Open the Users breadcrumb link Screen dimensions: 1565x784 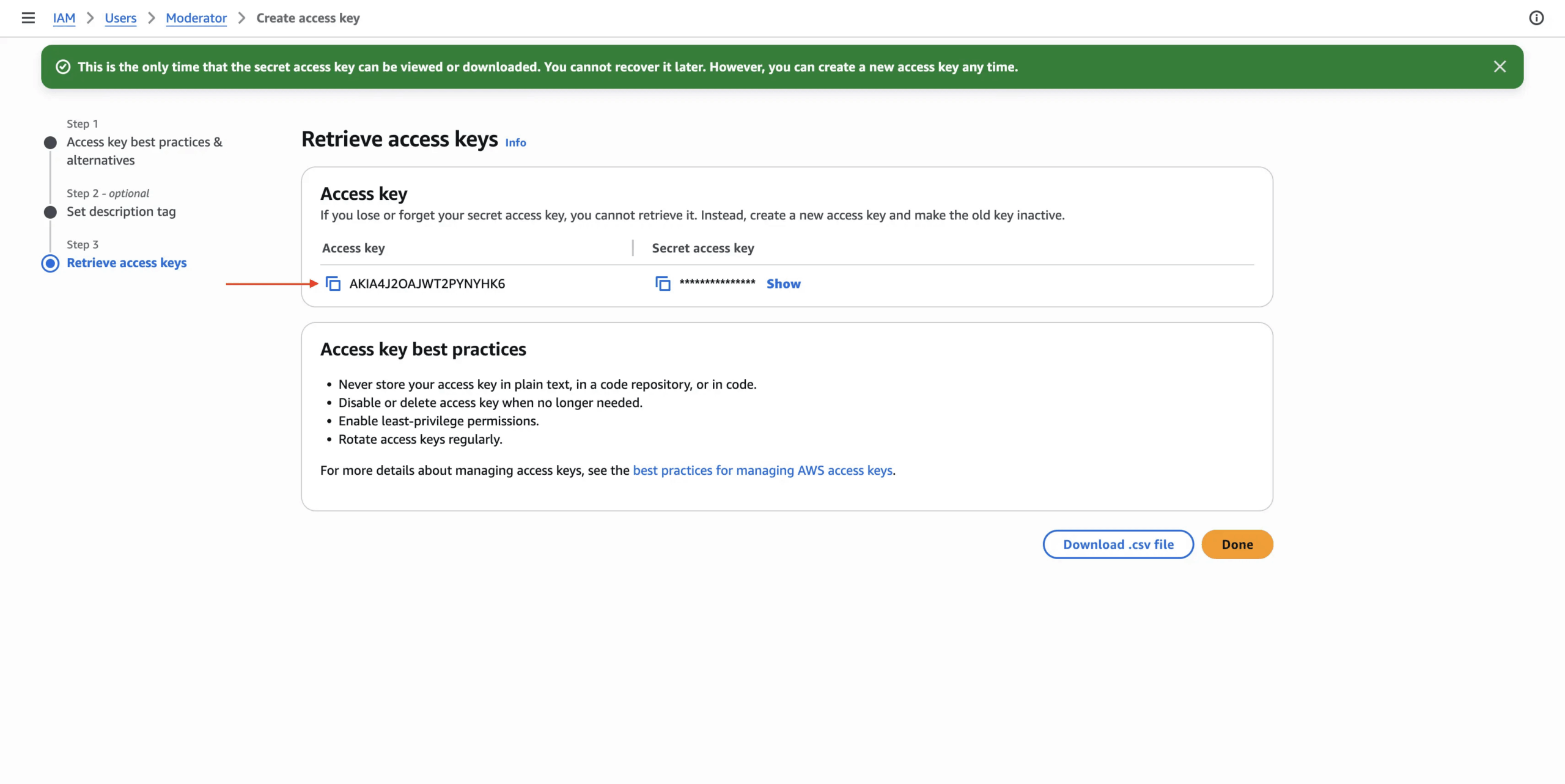tap(120, 18)
